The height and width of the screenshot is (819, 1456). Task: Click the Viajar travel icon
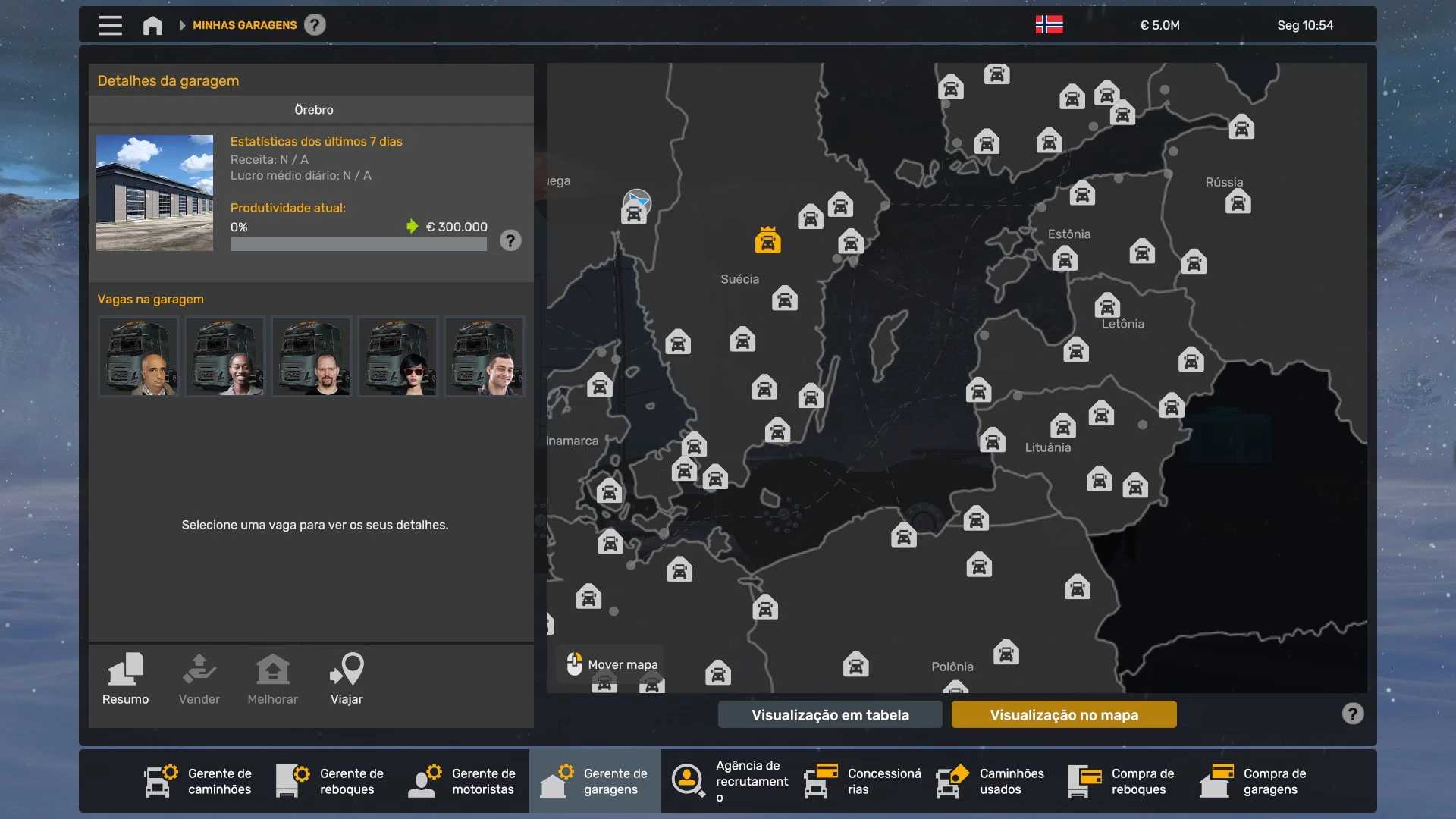coord(347,679)
